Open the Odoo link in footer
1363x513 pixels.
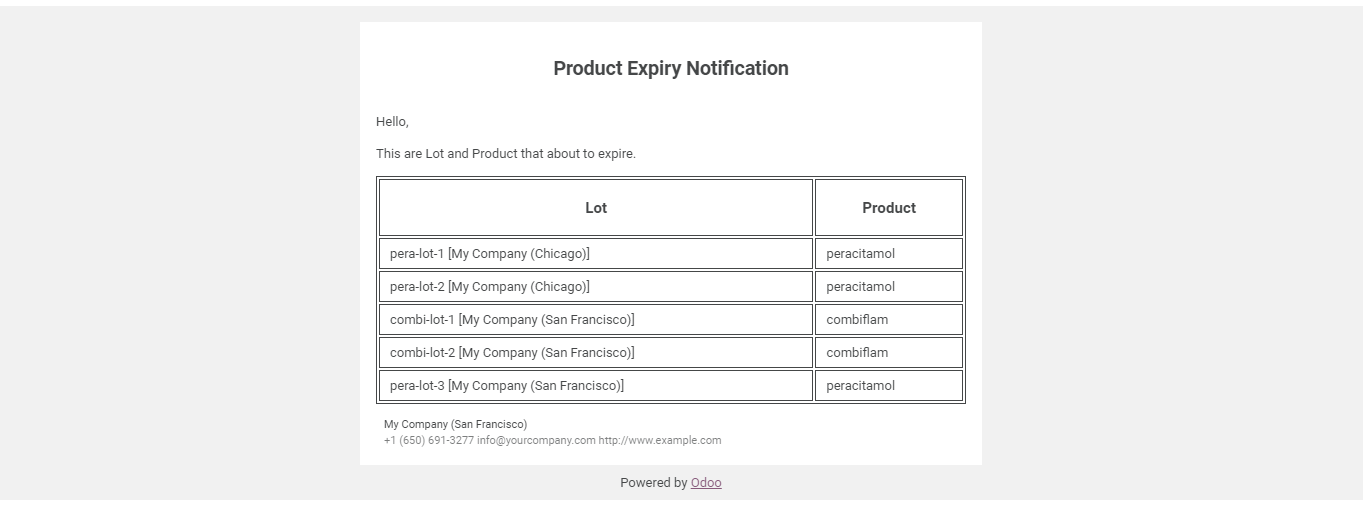coord(706,483)
